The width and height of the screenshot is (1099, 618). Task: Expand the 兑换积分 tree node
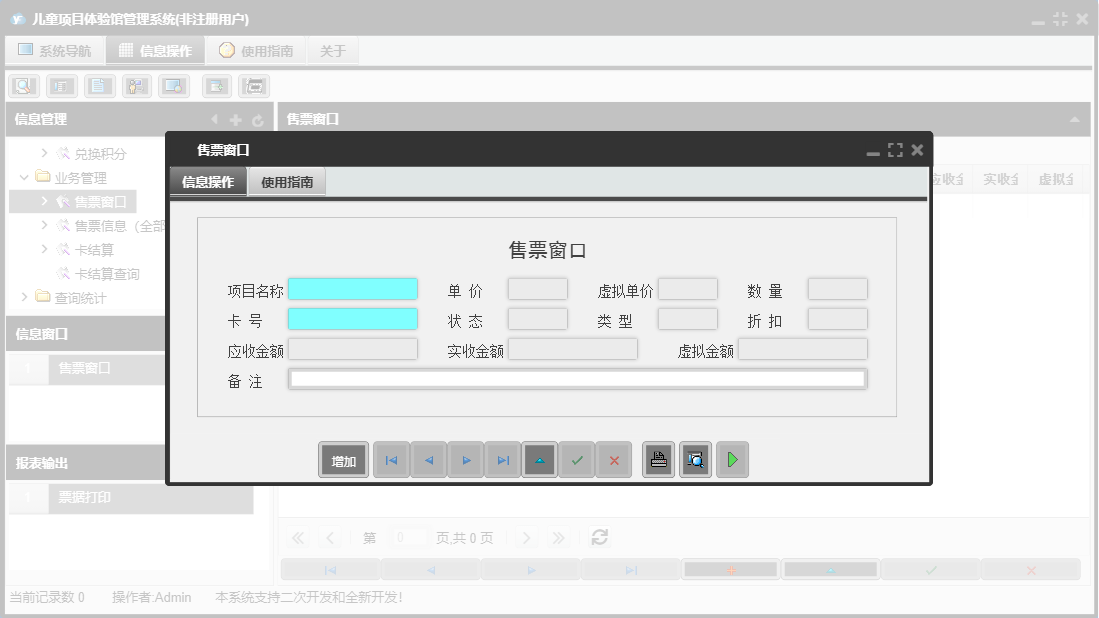[44, 154]
